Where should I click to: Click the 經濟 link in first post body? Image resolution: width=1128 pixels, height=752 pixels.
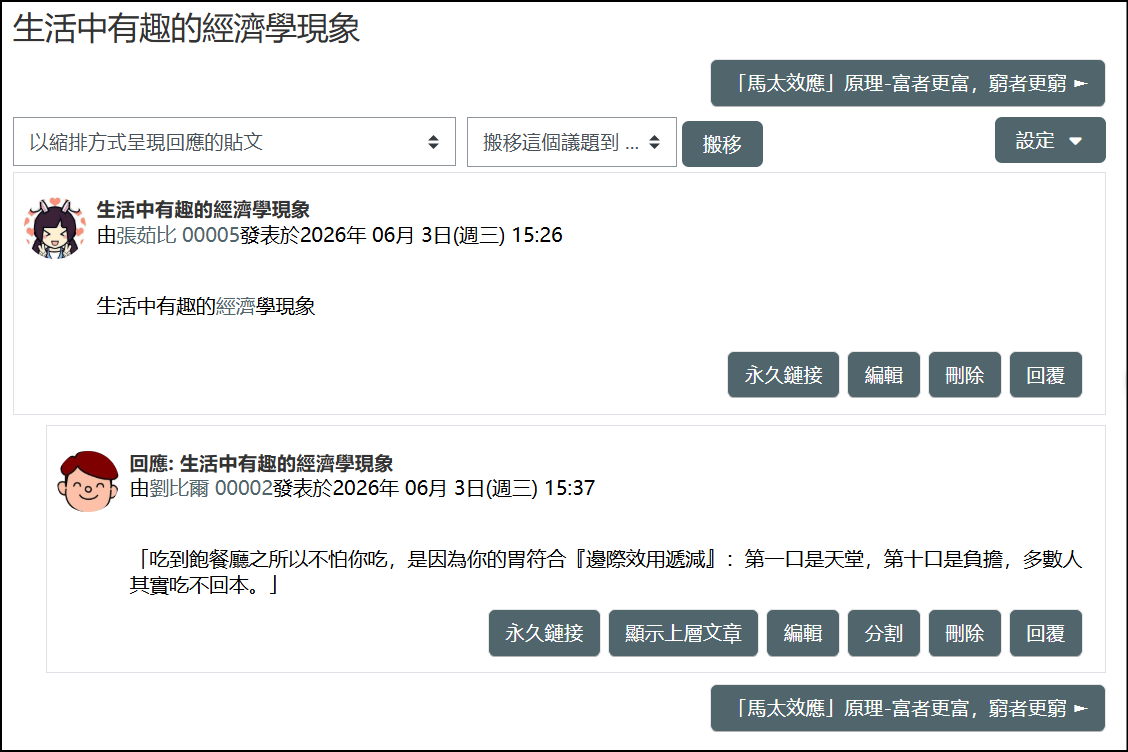tap(235, 307)
